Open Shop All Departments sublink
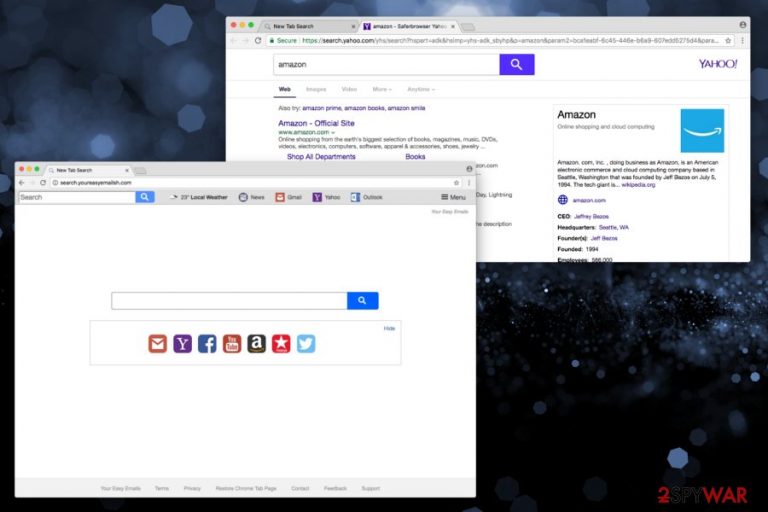768x512 pixels. (x=321, y=157)
